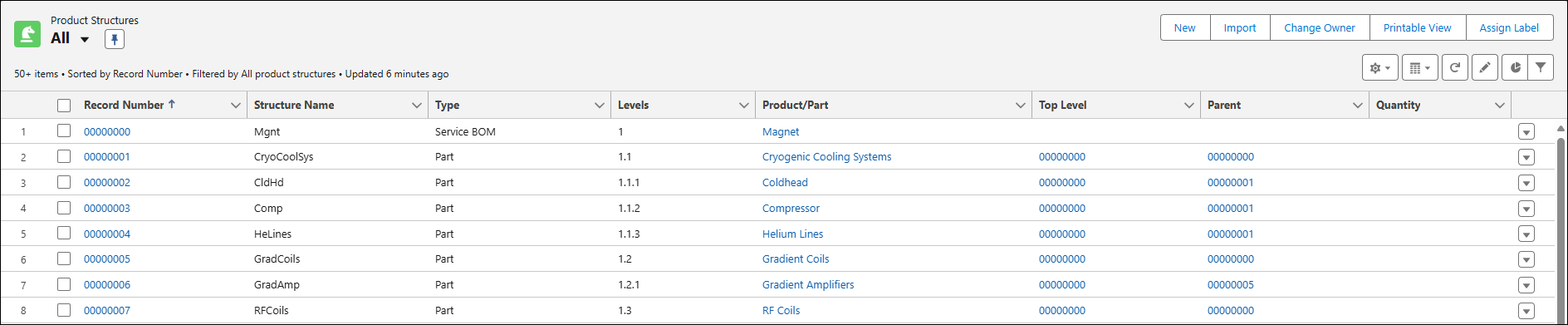Edit list inline with the pencil icon
The image size is (1568, 325).
[x=1485, y=68]
